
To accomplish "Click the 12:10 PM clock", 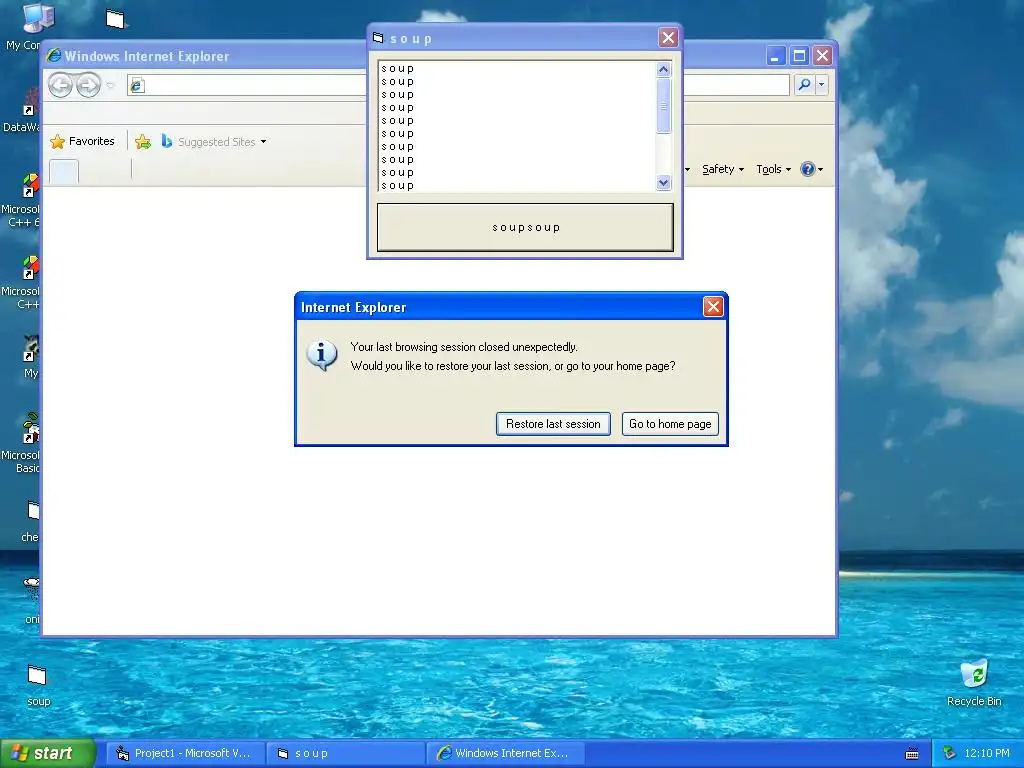I will pos(987,753).
